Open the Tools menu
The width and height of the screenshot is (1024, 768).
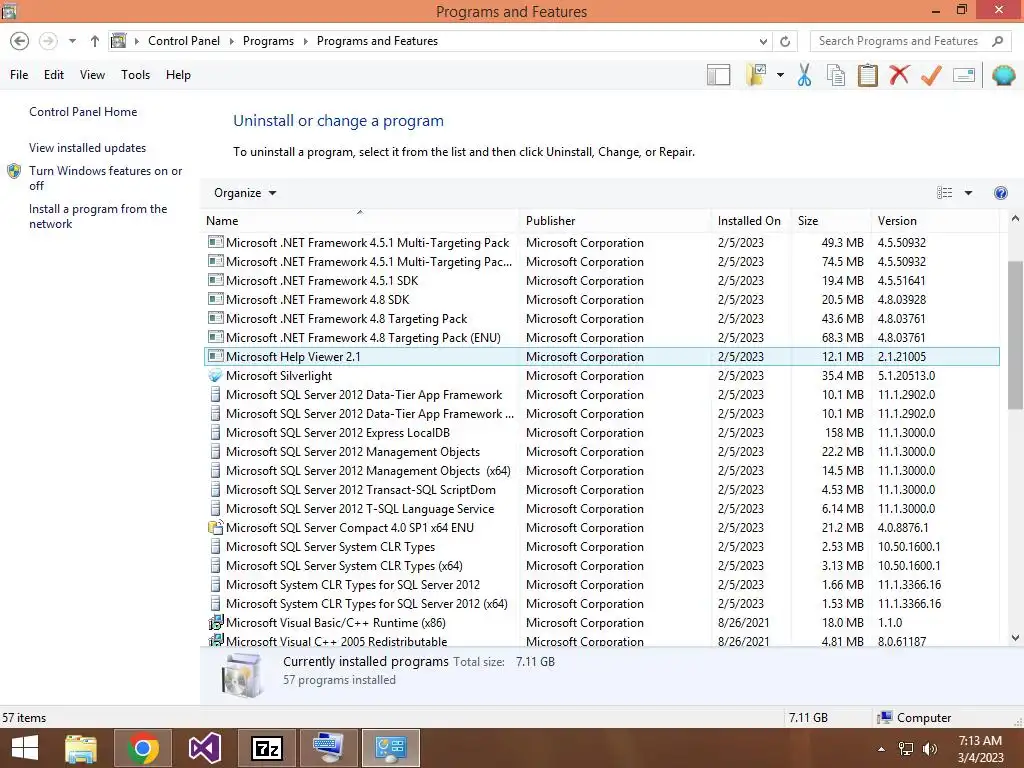pyautogui.click(x=135, y=75)
